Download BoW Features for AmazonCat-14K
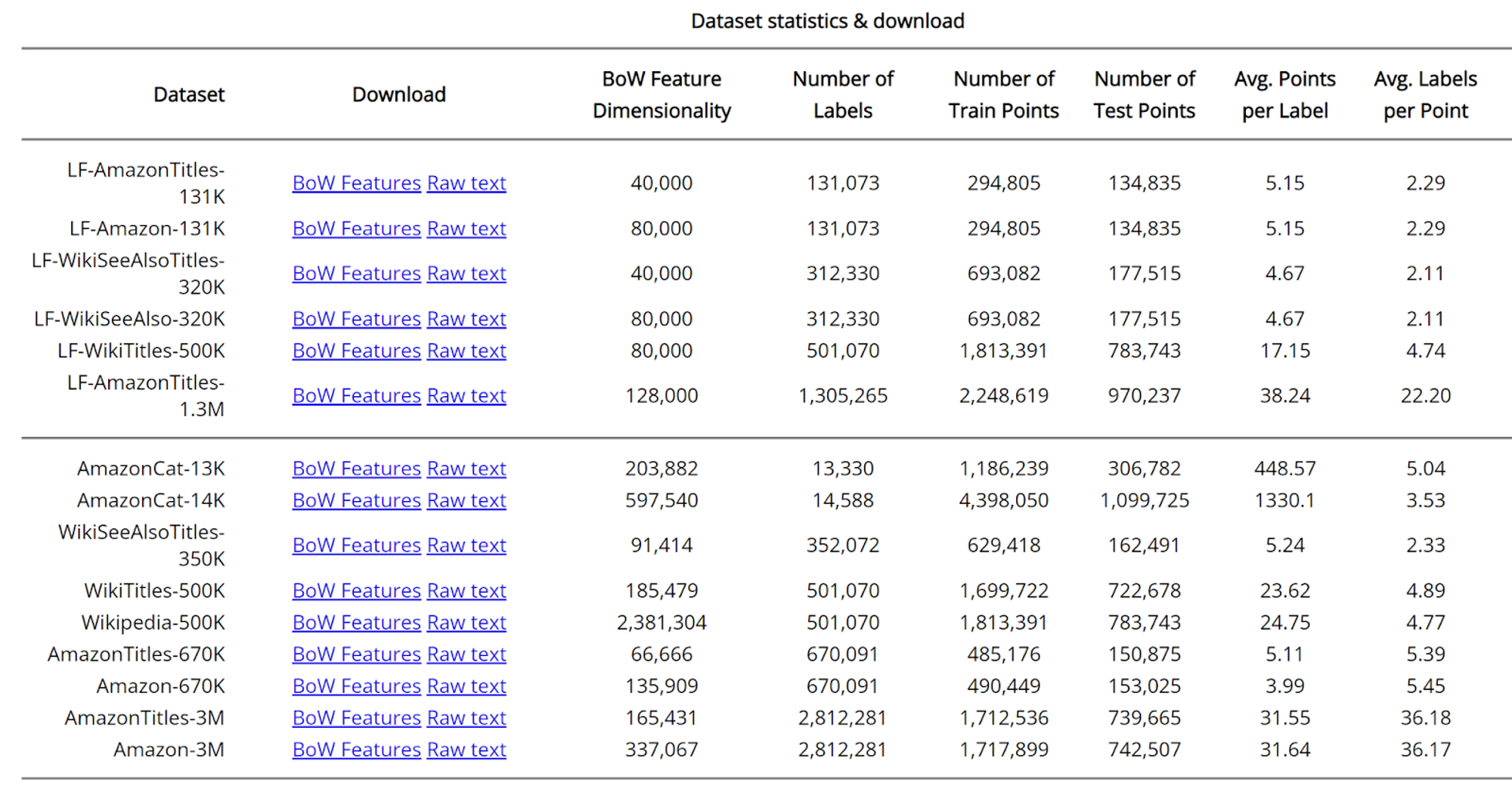The height and width of the screenshot is (792, 1512). pos(356,500)
